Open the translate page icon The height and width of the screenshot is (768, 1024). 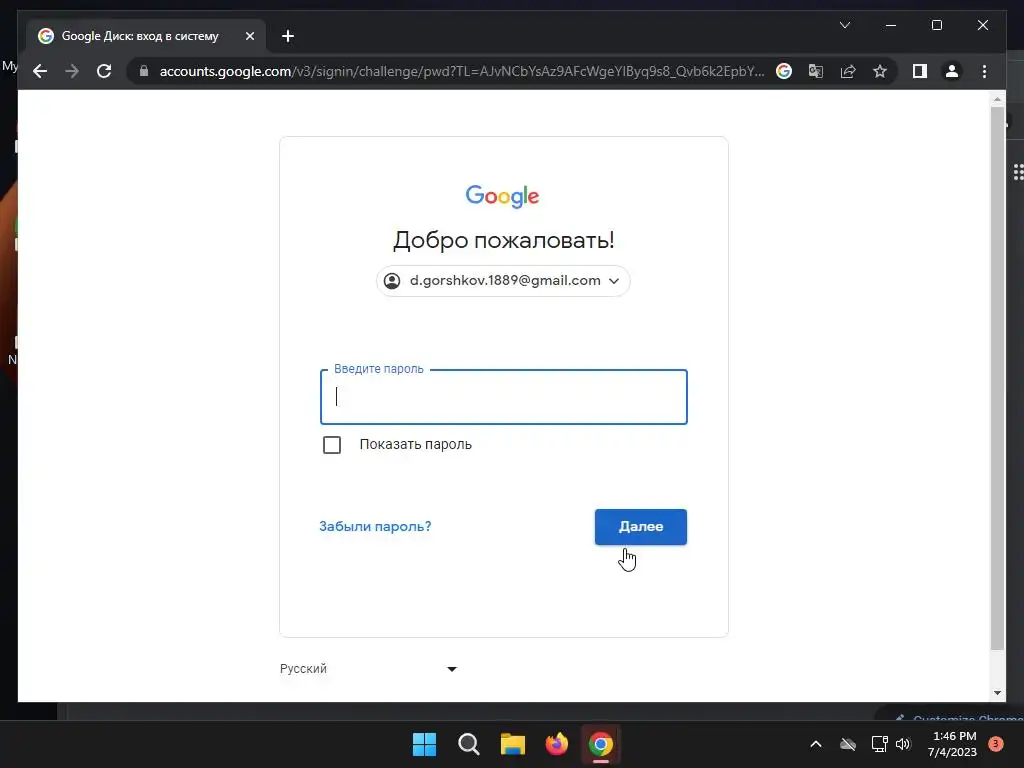click(x=816, y=71)
